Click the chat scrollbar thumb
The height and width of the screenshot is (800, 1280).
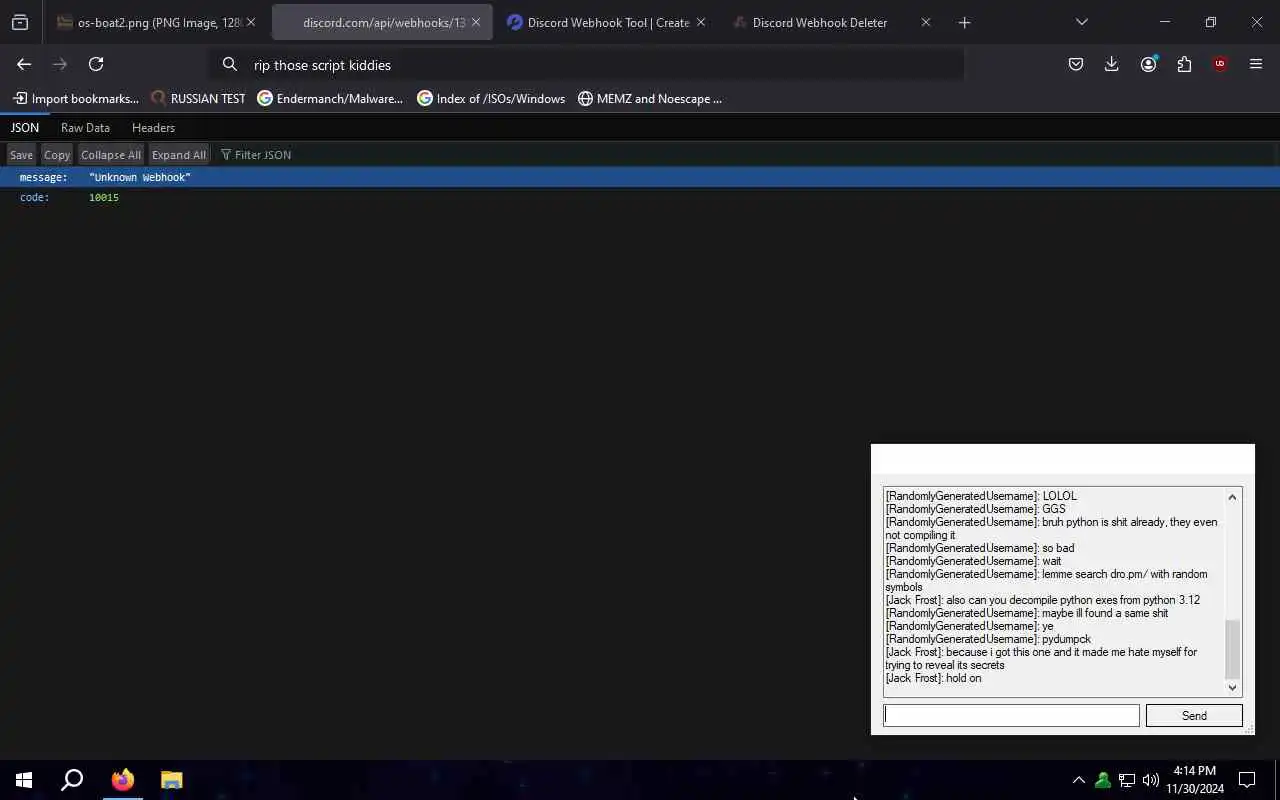click(1232, 648)
